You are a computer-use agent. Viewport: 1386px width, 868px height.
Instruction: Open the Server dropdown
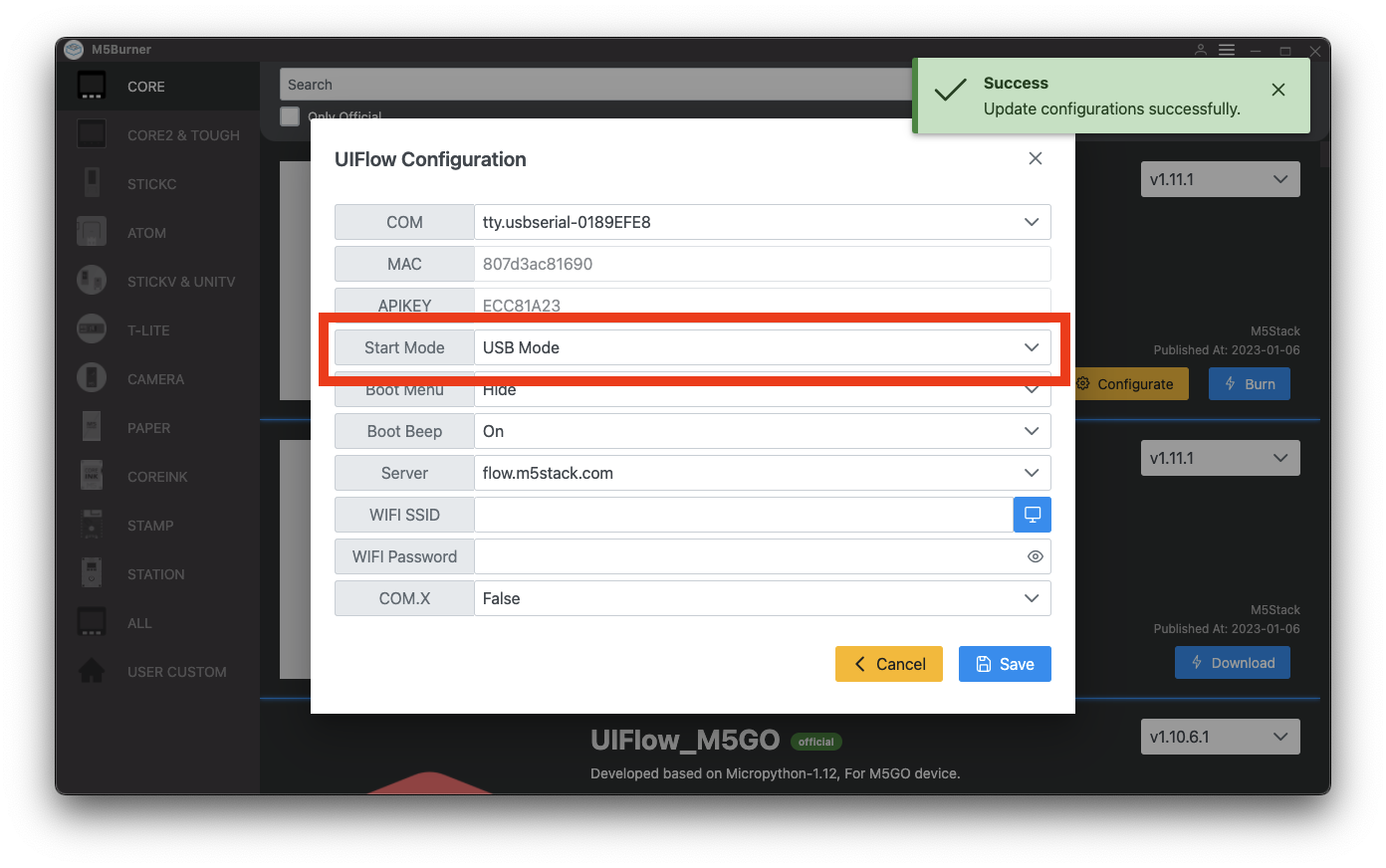point(762,473)
